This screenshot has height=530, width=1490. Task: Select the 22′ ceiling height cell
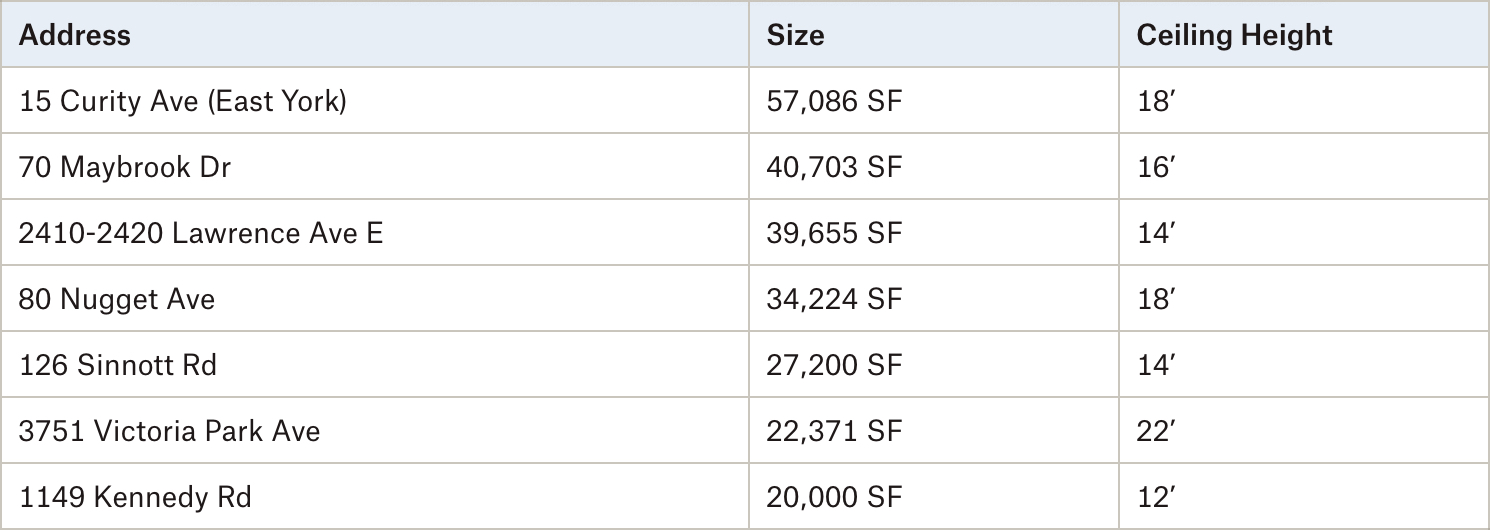(x=1304, y=431)
